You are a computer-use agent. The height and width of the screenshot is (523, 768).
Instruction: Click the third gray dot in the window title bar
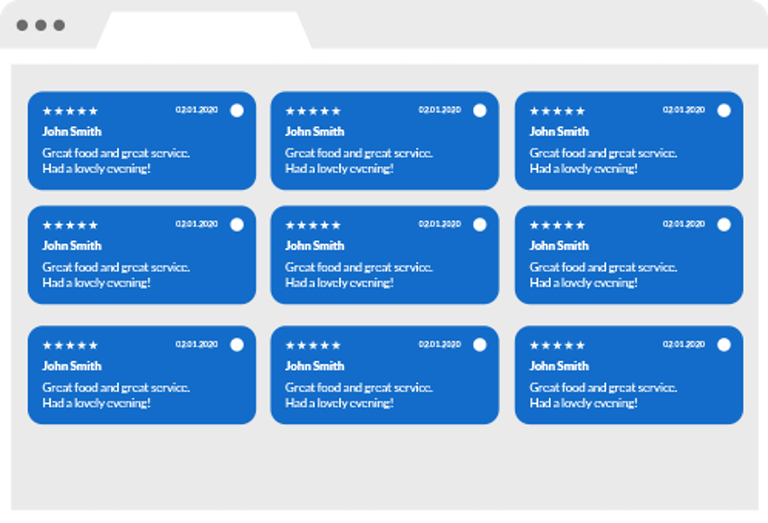click(x=59, y=25)
